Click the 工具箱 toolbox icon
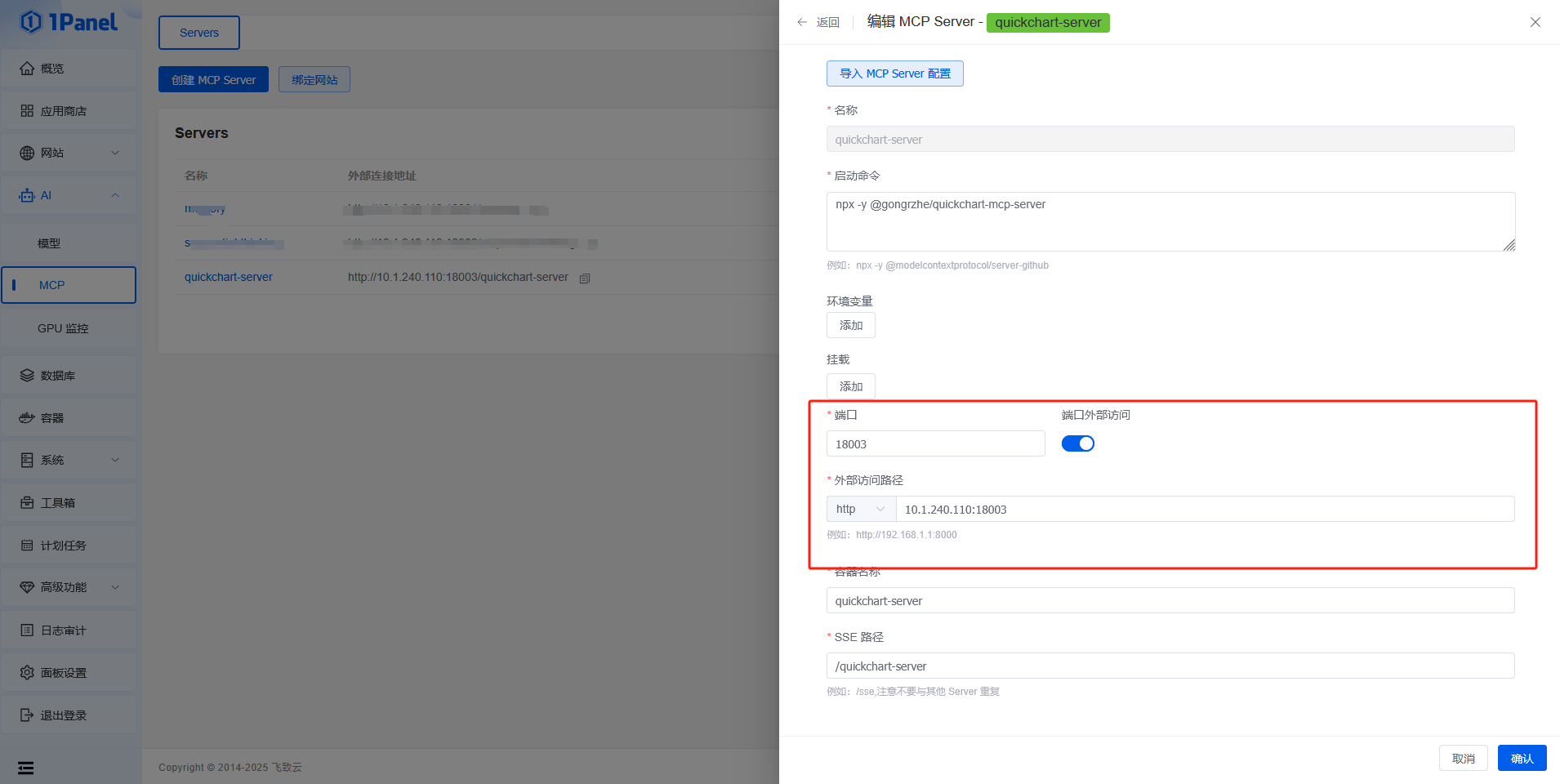 pyautogui.click(x=27, y=503)
